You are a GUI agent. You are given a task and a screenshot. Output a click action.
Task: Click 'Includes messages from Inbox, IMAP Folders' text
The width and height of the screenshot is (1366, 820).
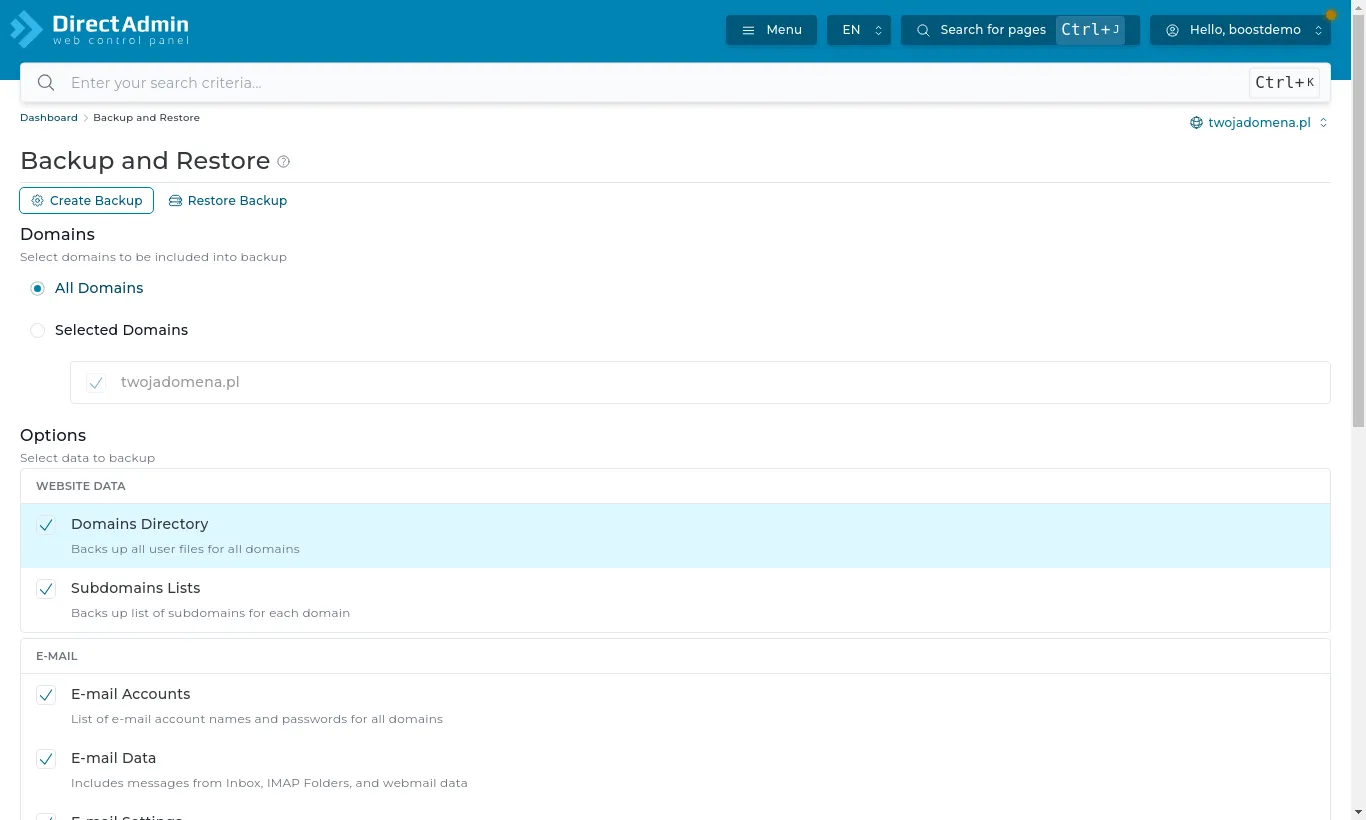269,783
